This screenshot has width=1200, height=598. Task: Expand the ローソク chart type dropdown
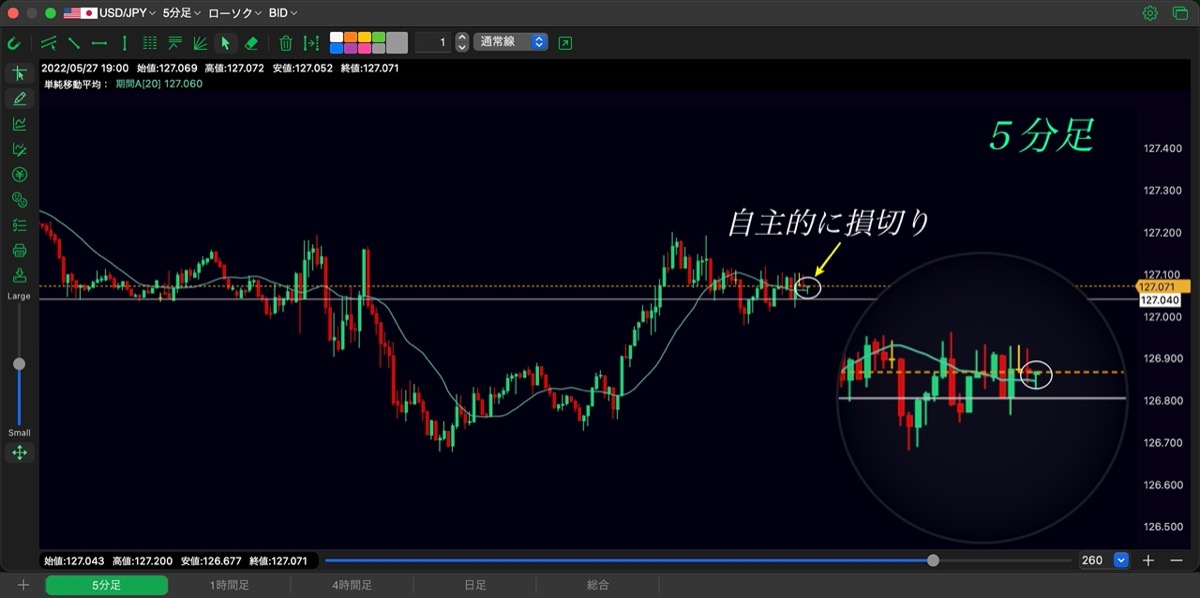coord(234,13)
